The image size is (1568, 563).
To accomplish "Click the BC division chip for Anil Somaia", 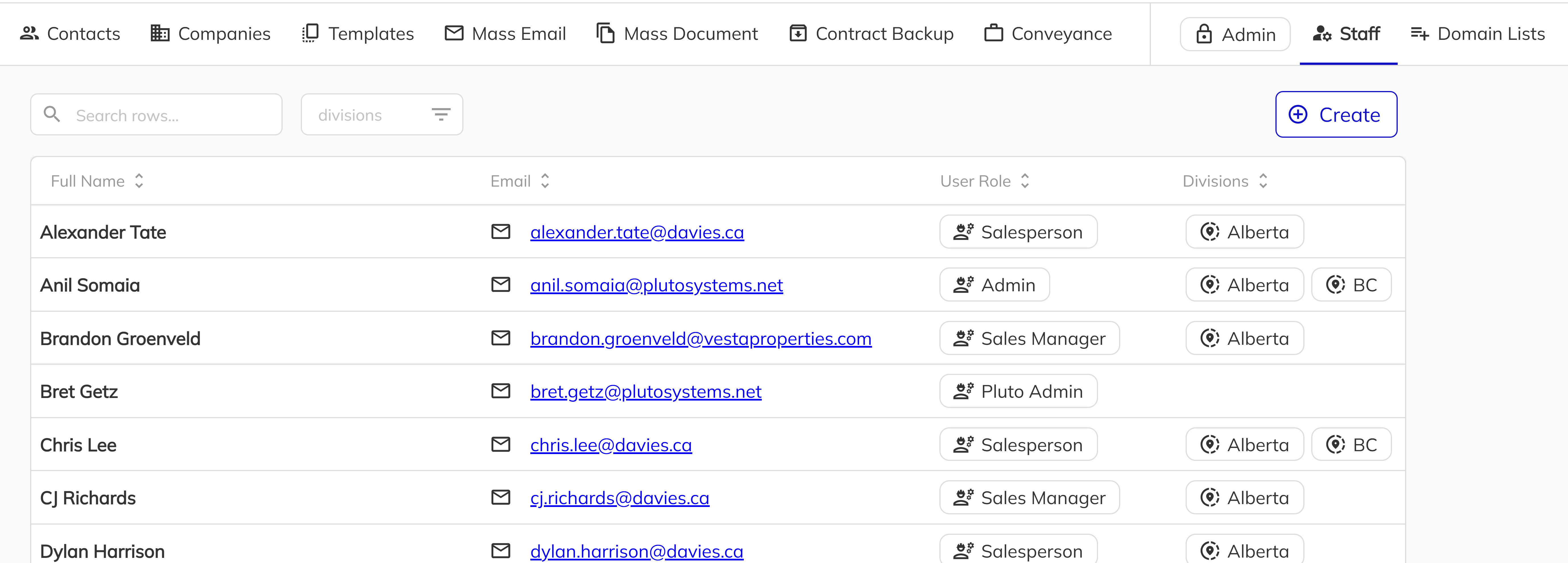I will 1351,284.
